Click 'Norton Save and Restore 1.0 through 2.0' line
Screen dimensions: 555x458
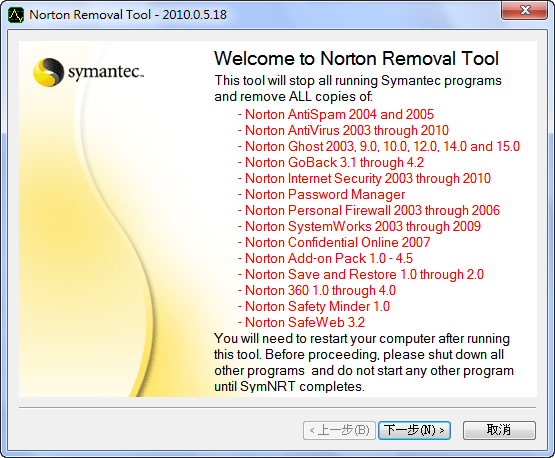click(x=360, y=275)
